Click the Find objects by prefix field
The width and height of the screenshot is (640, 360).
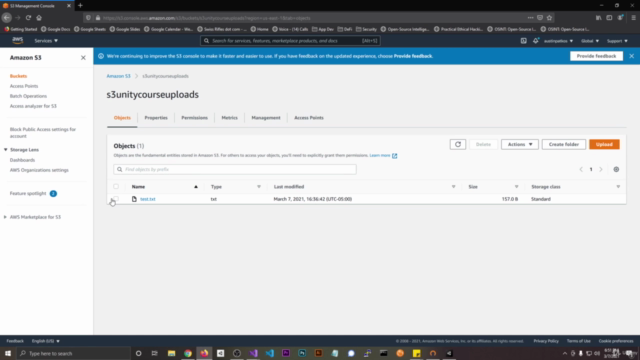point(235,169)
